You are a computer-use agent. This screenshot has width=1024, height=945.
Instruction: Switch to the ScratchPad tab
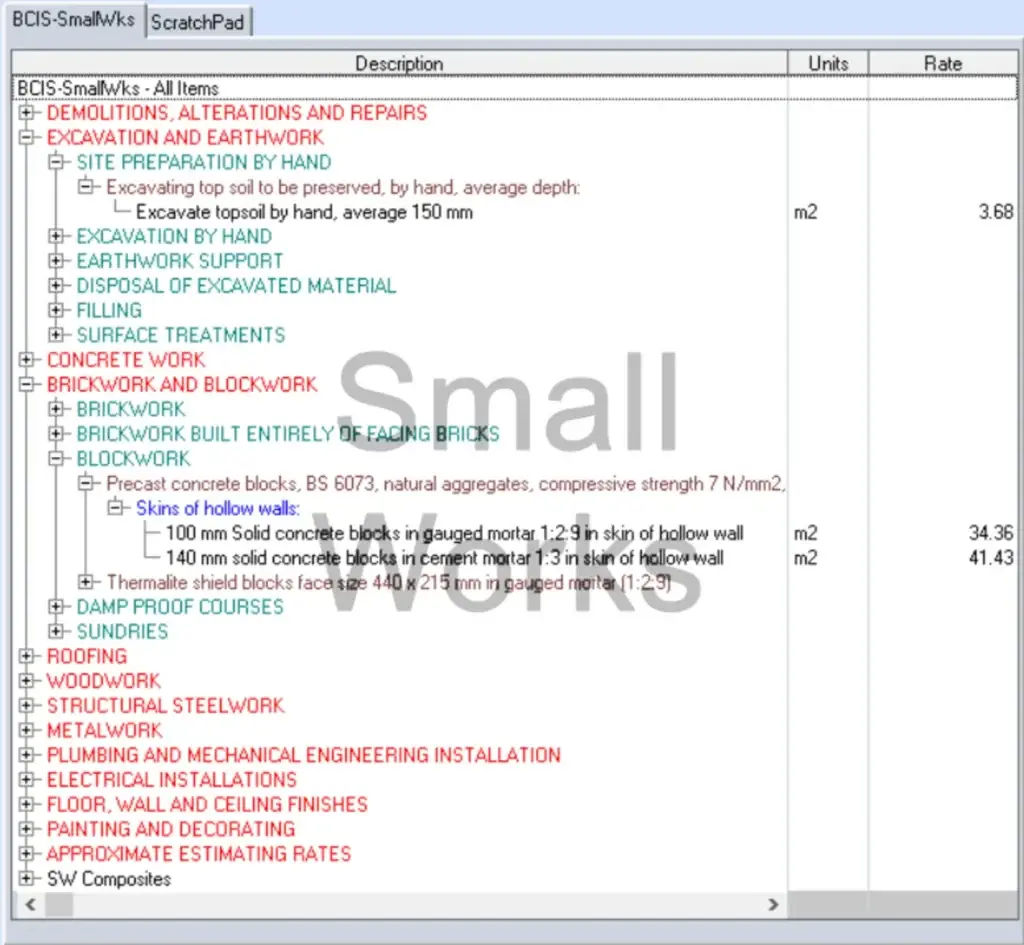(197, 22)
